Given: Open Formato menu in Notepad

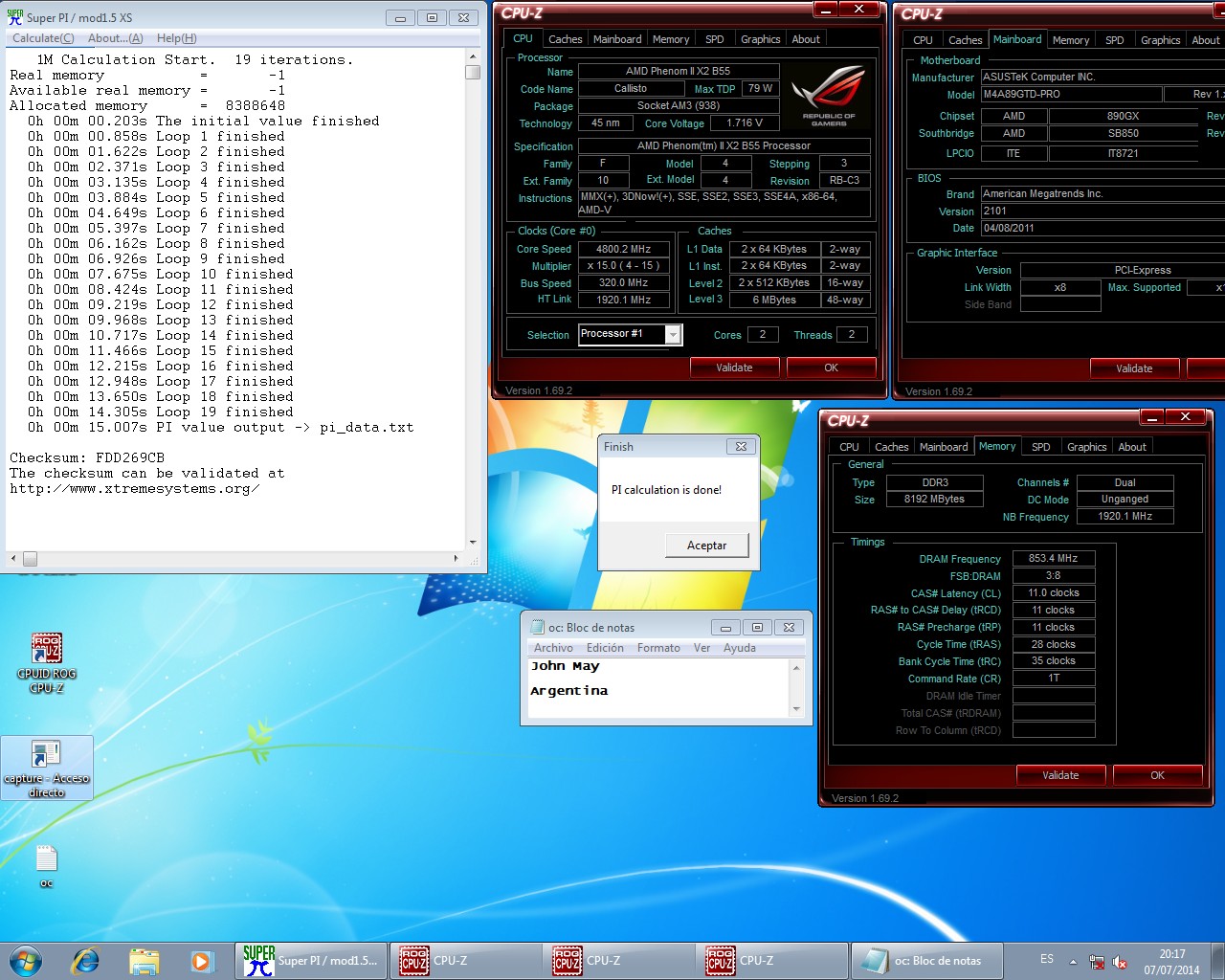Looking at the screenshot, I should tap(658, 648).
